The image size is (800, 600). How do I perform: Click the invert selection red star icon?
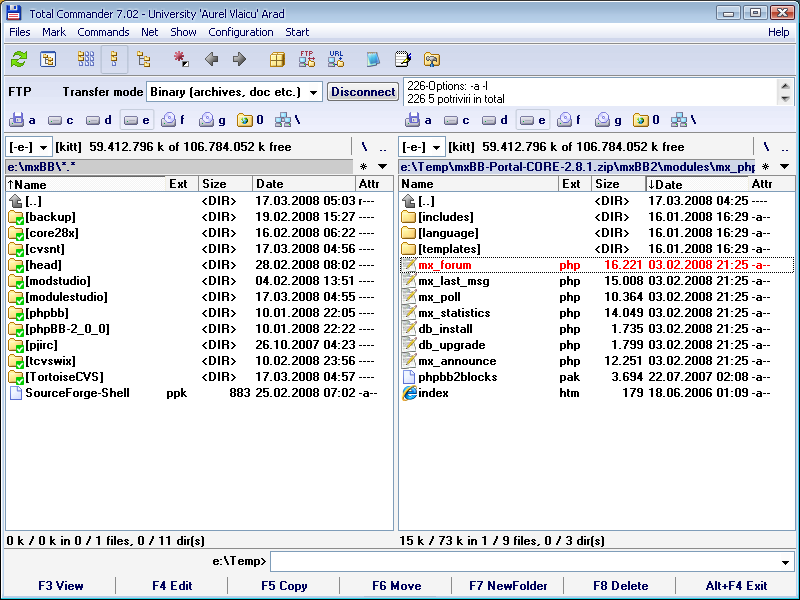(181, 59)
